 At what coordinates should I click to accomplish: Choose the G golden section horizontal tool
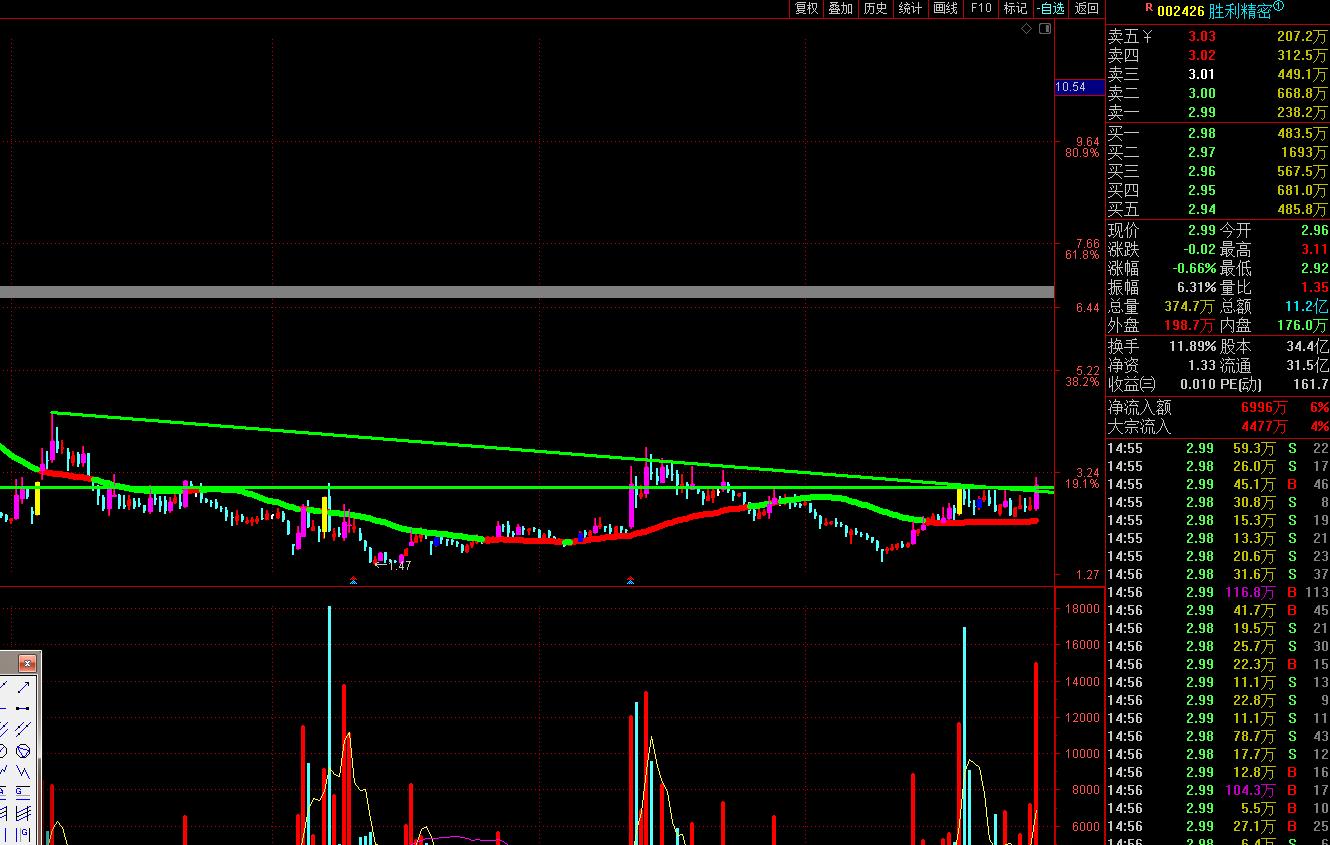point(22,792)
